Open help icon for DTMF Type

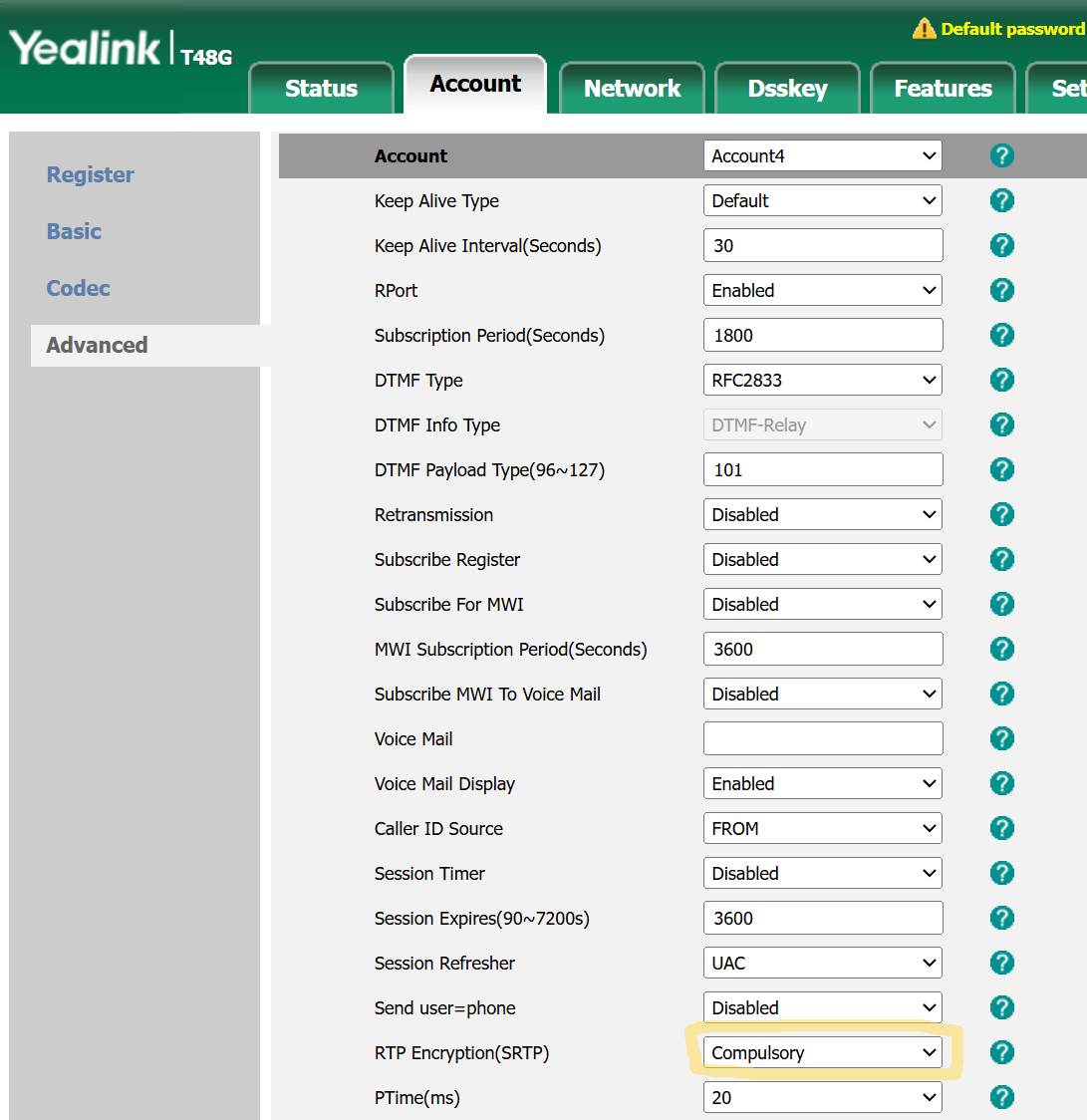point(1001,380)
